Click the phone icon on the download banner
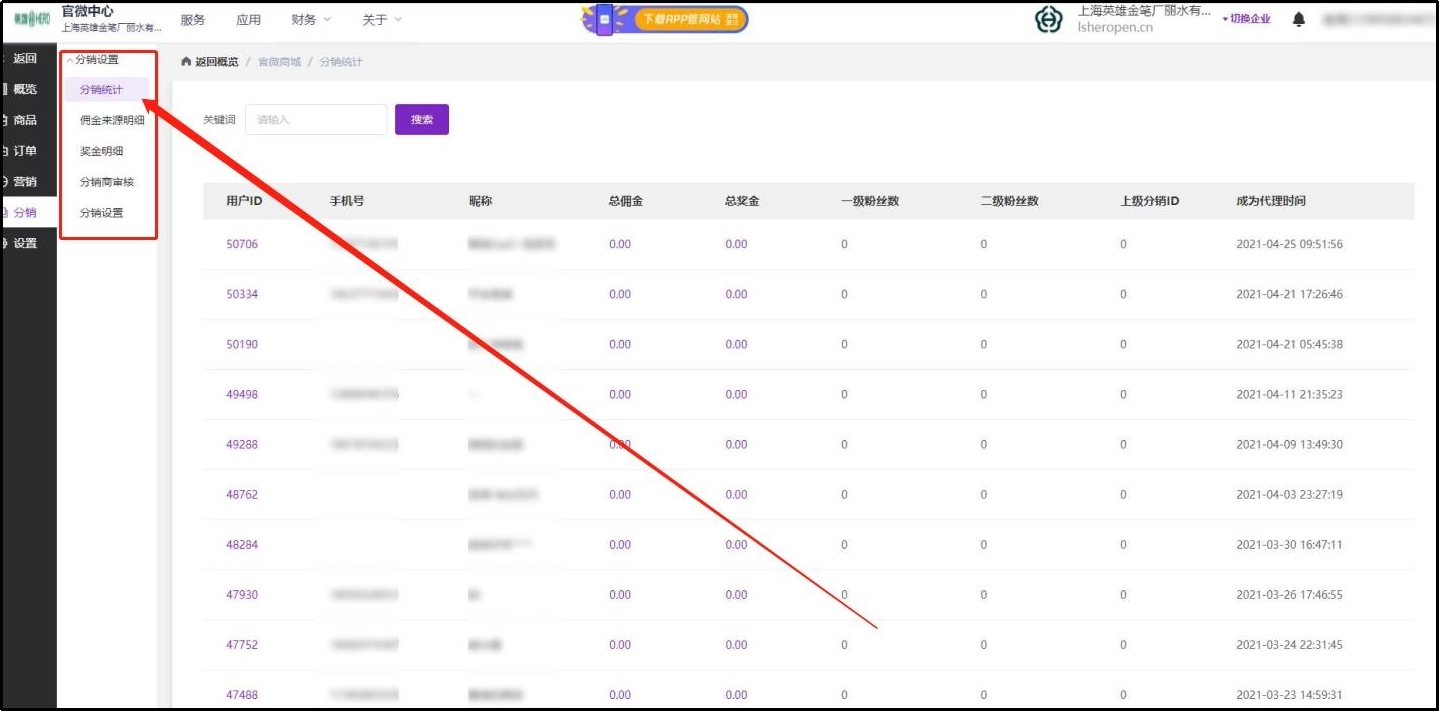Screen dimensions: 1440x712 [x=604, y=20]
